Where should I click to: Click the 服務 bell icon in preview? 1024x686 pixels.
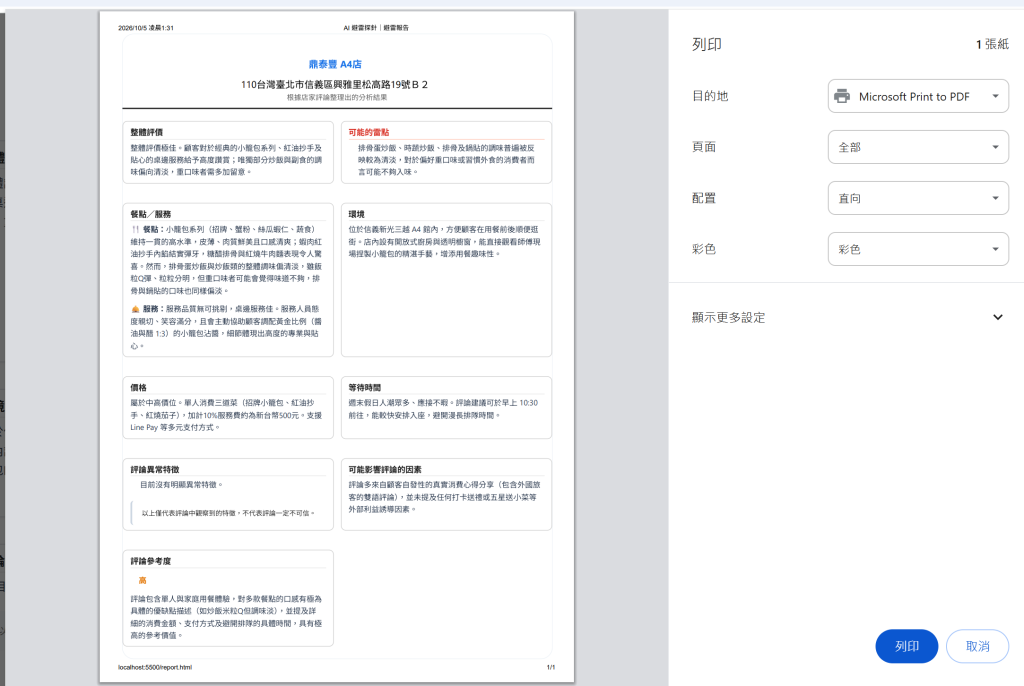coord(135,309)
